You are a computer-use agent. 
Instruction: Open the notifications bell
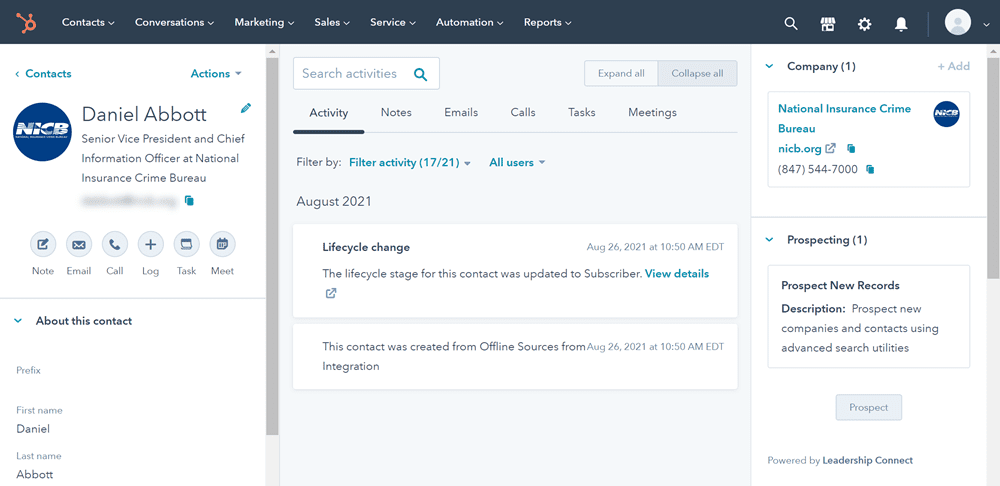pos(901,24)
